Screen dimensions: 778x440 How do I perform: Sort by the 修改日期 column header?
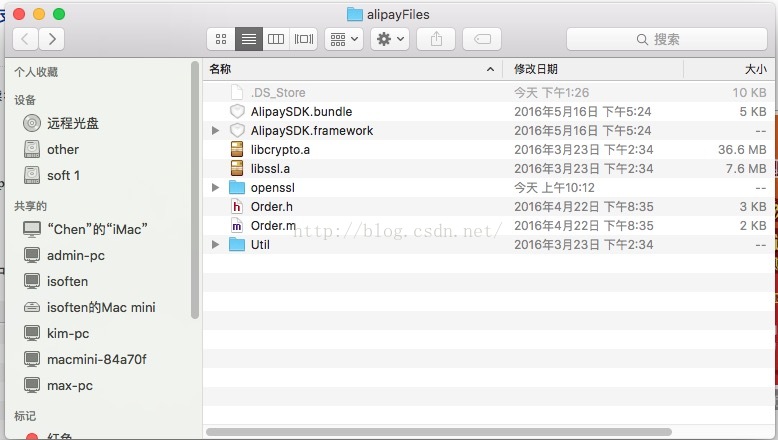click(535, 69)
